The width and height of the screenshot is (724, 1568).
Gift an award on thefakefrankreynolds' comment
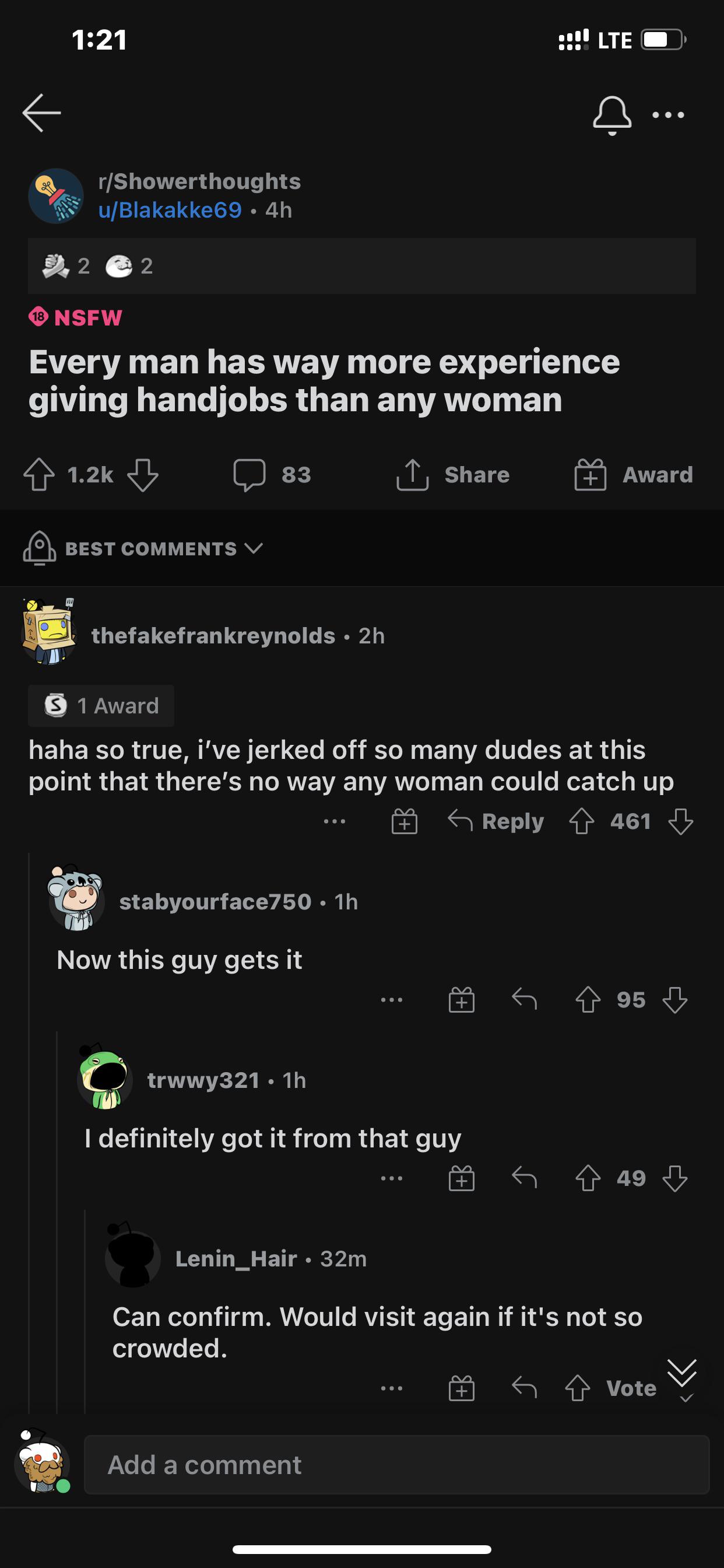(405, 821)
